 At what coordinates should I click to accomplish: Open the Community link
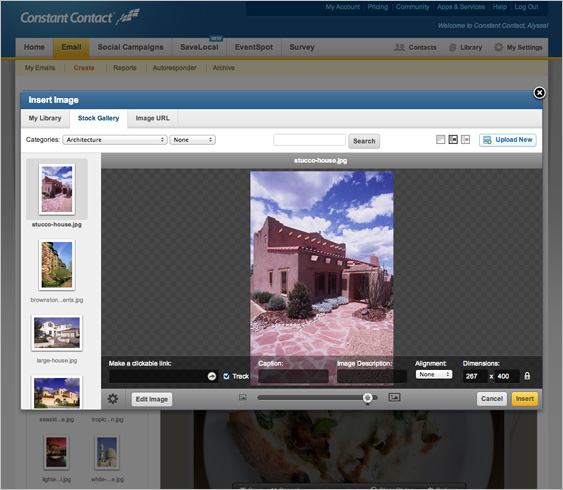click(412, 7)
